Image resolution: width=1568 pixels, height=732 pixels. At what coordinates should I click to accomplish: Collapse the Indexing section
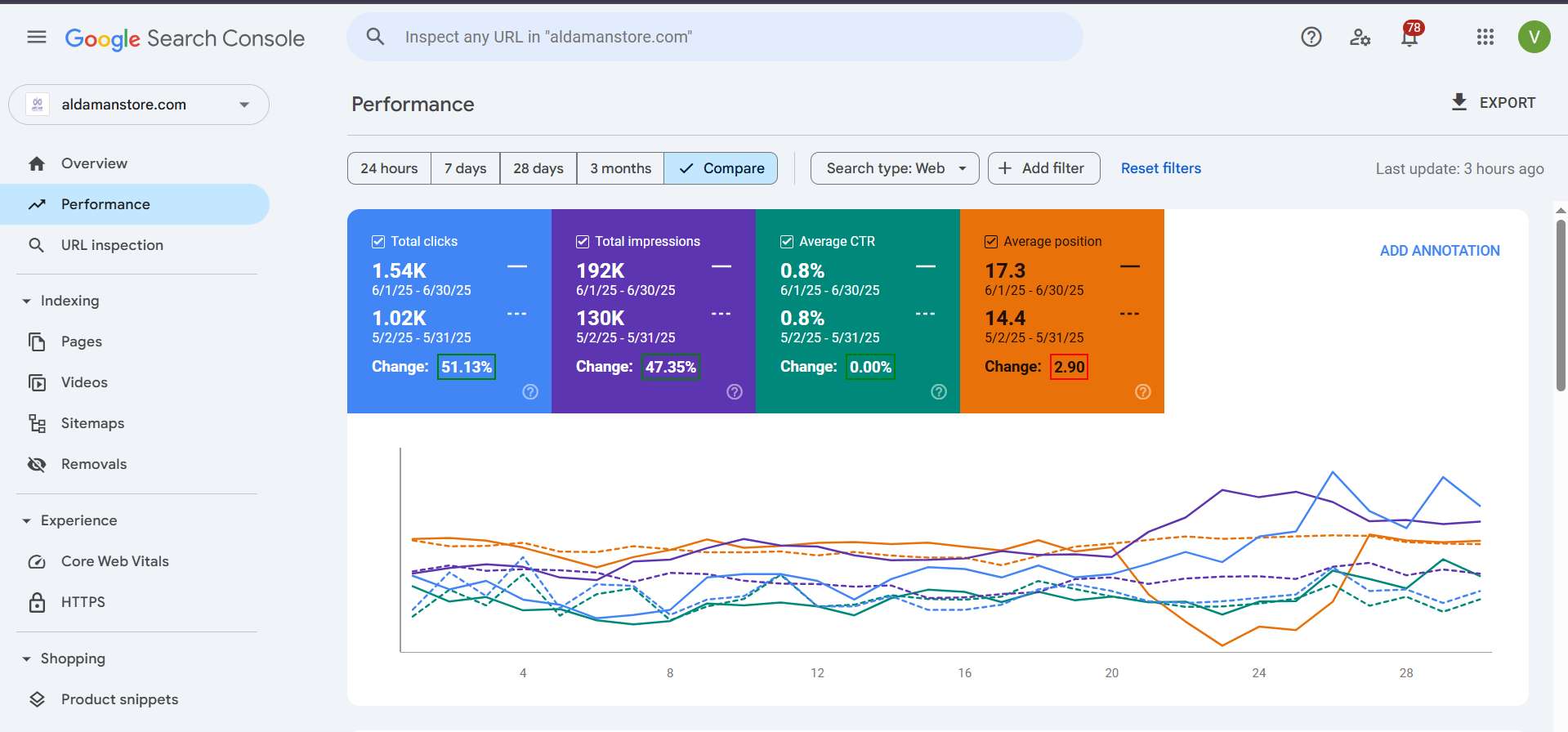[26, 301]
